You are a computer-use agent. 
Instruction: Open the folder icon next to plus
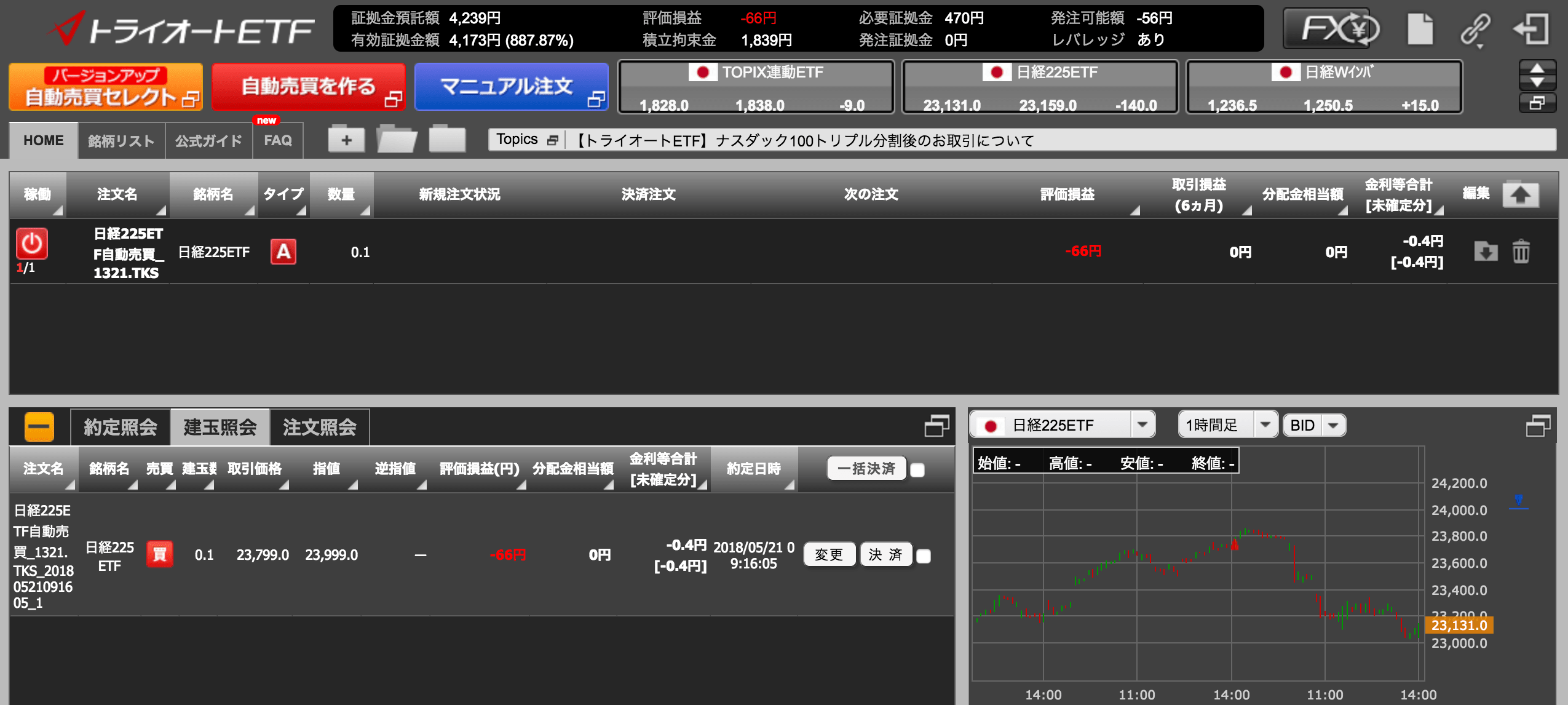pos(397,140)
